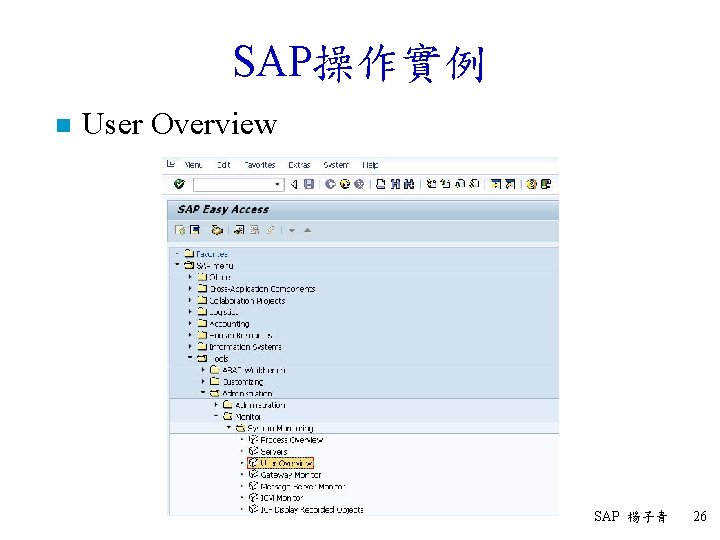The width and height of the screenshot is (720, 540).
Task: Click the green checkmark Enter icon
Action: pyautogui.click(x=179, y=184)
